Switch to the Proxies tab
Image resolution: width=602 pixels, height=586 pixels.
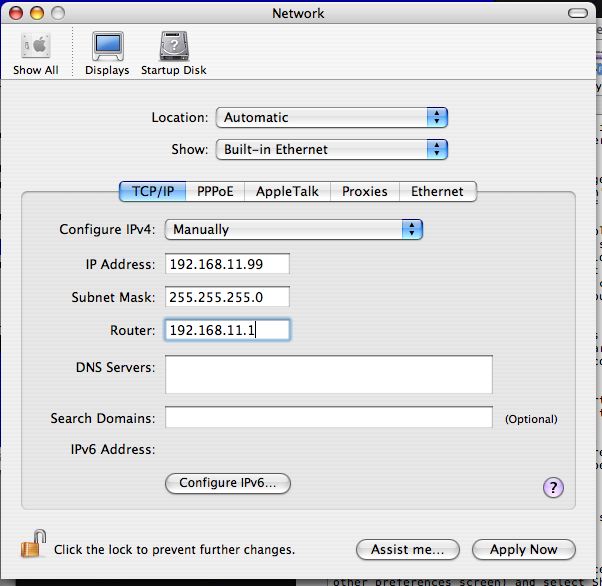[x=365, y=191]
